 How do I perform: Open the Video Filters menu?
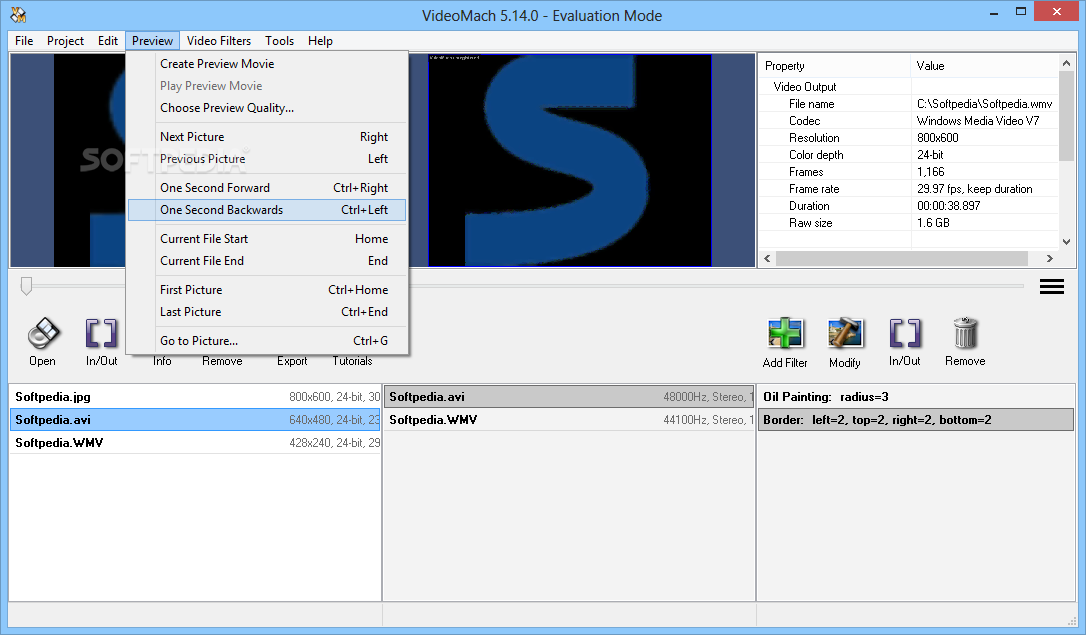219,41
